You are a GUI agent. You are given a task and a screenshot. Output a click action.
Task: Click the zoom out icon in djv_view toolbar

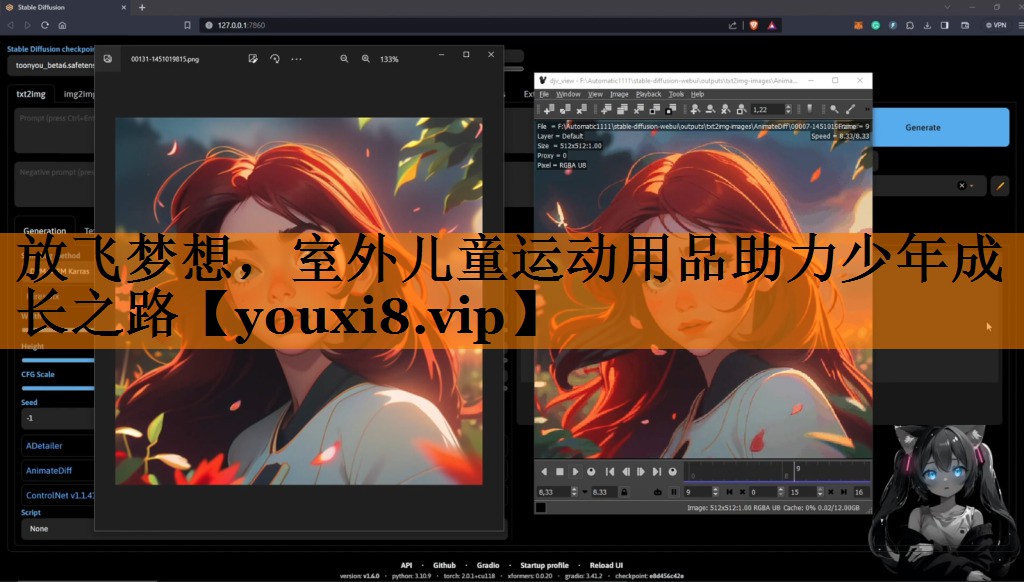710,109
